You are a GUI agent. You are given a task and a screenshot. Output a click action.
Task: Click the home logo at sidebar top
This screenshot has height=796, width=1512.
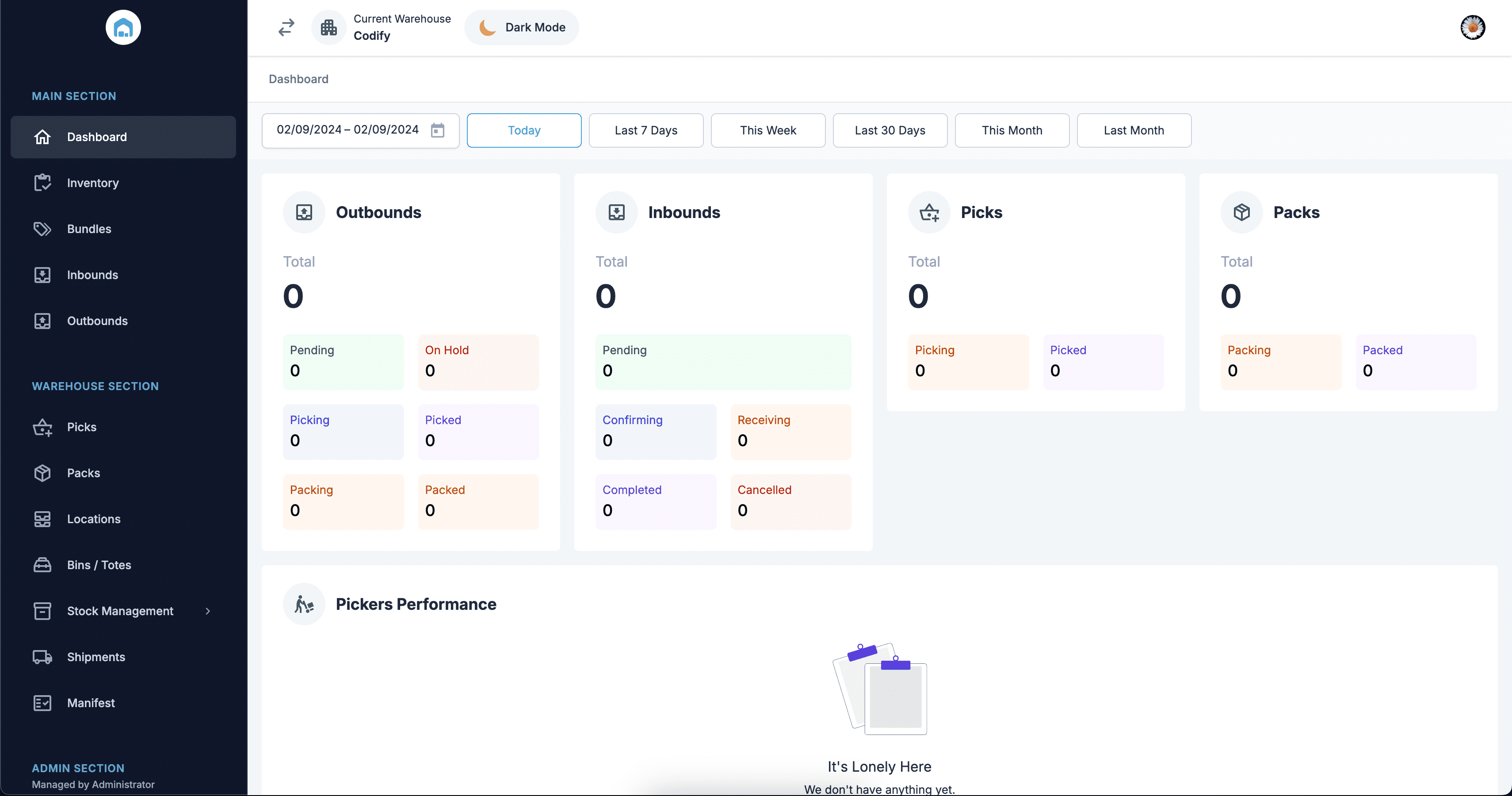(x=123, y=27)
